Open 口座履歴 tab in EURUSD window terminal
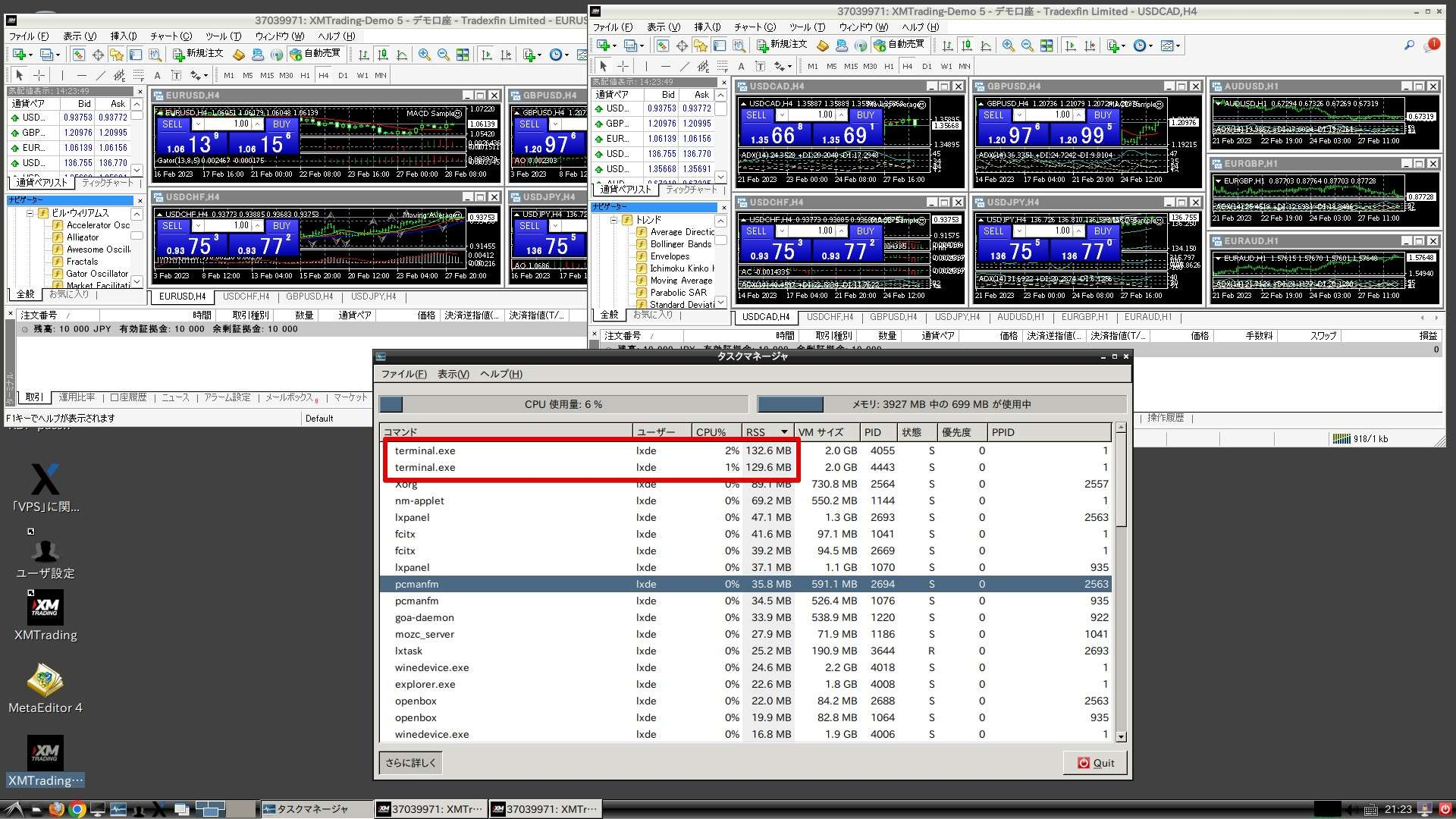1456x819 pixels. pyautogui.click(x=128, y=397)
